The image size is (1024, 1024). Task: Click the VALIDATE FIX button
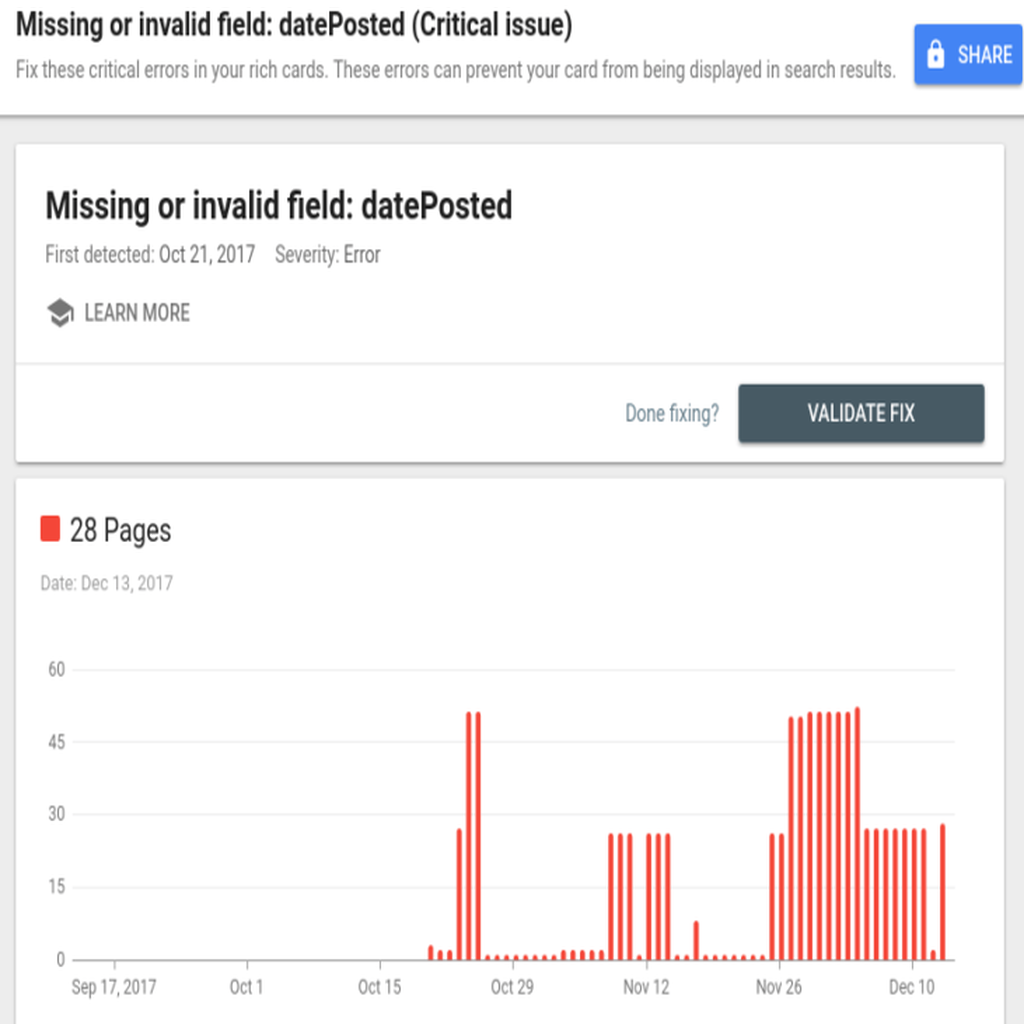click(x=861, y=413)
